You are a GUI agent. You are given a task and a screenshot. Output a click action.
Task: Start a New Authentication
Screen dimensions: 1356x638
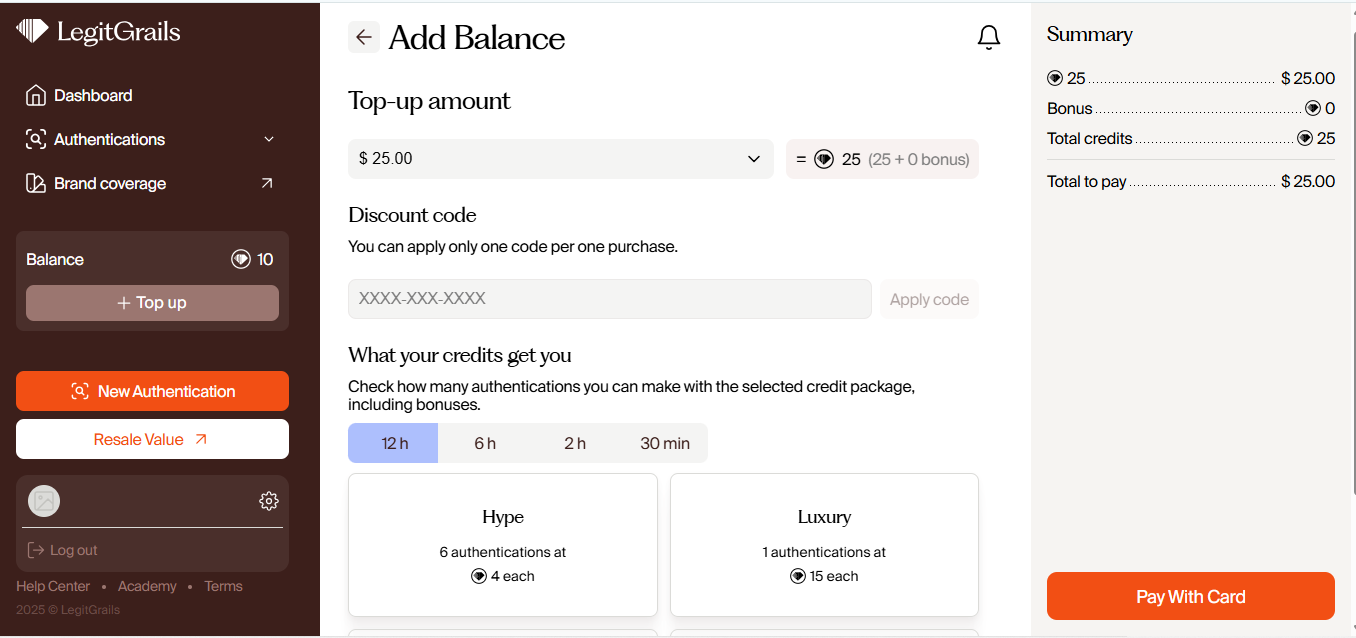tap(152, 391)
